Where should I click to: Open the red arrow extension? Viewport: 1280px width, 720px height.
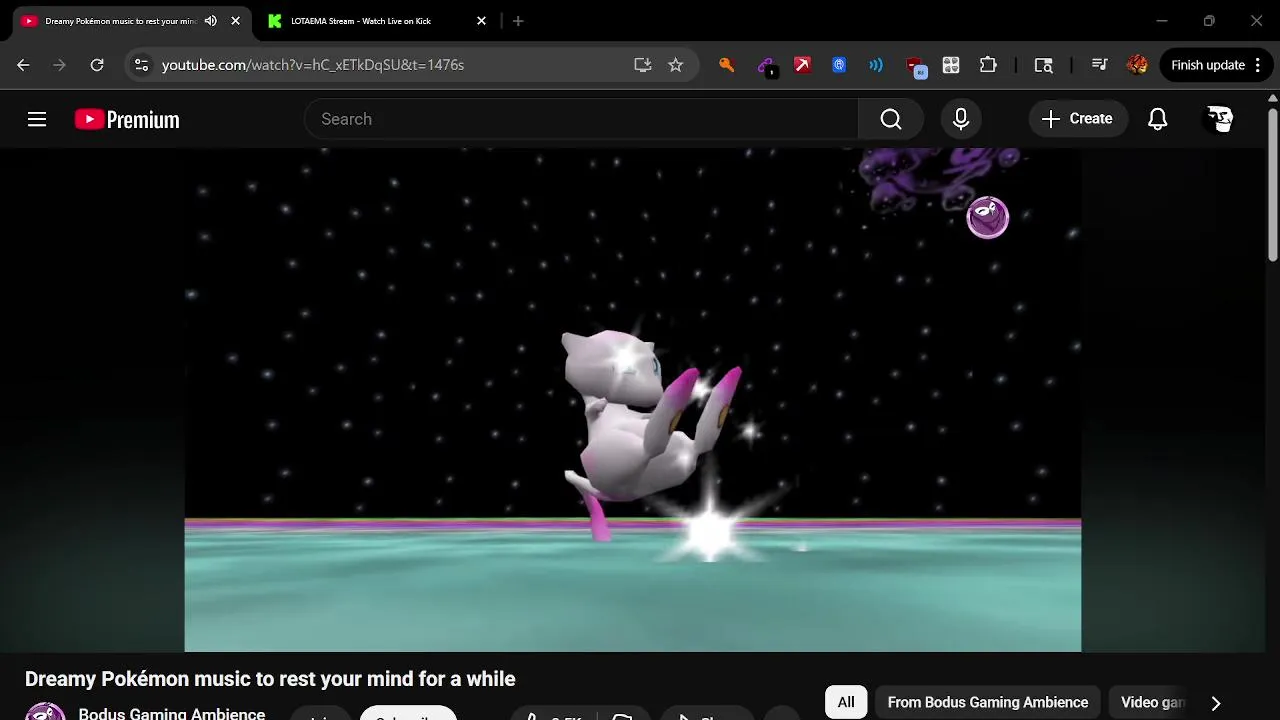[x=802, y=65]
